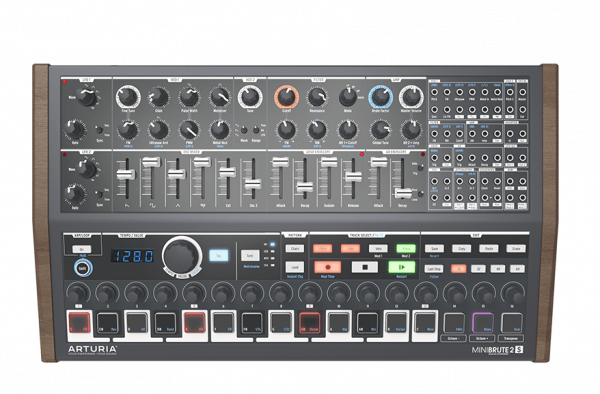Viewport: 600px width, 394px height.
Task: Select the Velo track button
Action: [x=378, y=249]
